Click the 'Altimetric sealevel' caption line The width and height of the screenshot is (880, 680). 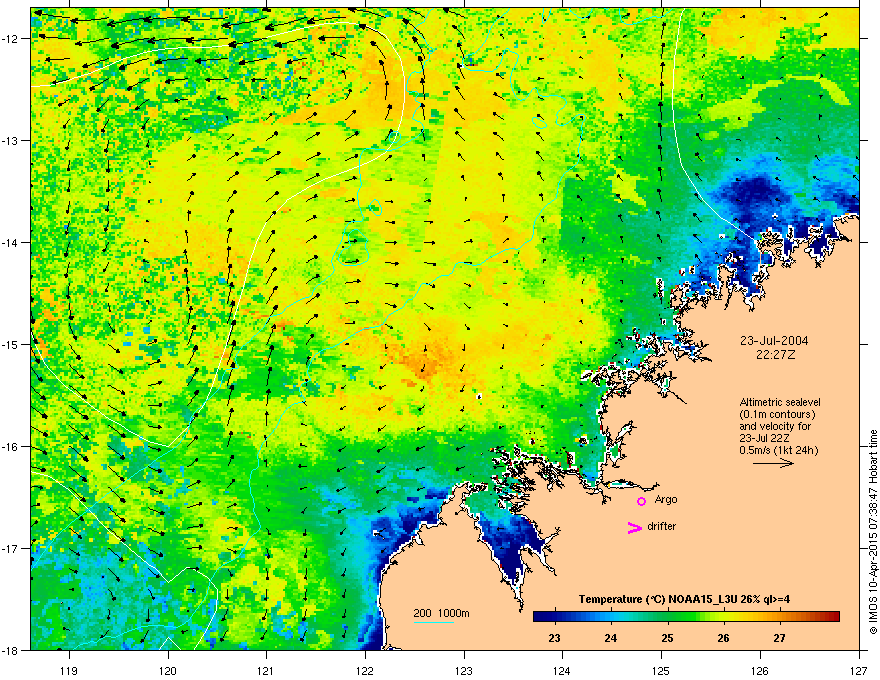(780, 402)
